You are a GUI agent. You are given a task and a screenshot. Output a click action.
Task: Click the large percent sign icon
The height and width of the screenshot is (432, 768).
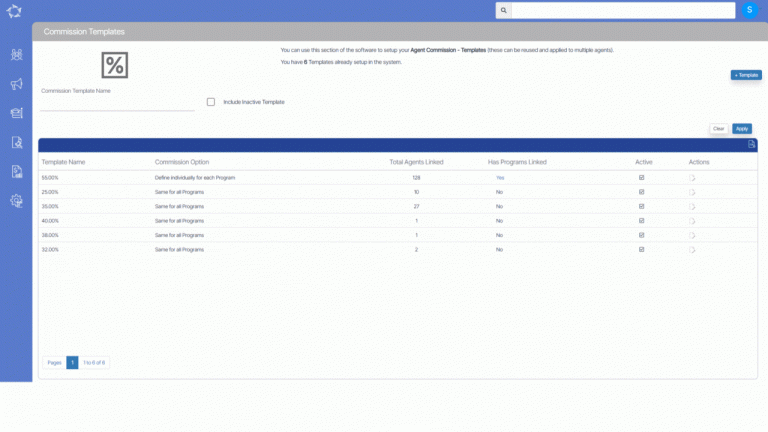click(115, 65)
